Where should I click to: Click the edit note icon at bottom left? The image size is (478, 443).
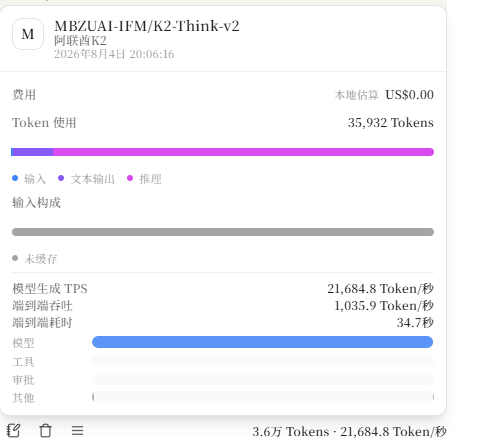pyautogui.click(x=14, y=431)
